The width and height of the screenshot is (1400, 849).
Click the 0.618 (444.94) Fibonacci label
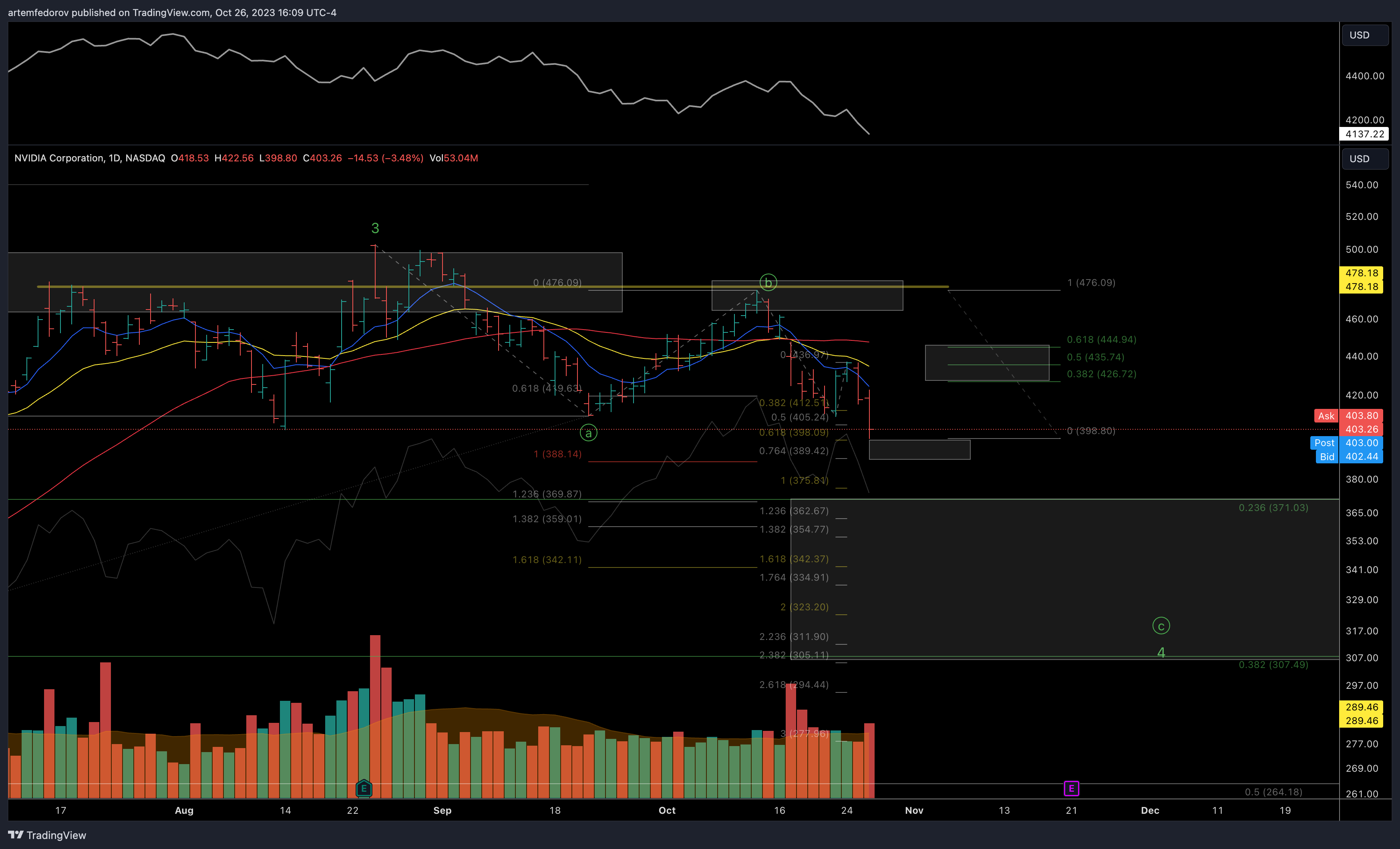[1101, 339]
